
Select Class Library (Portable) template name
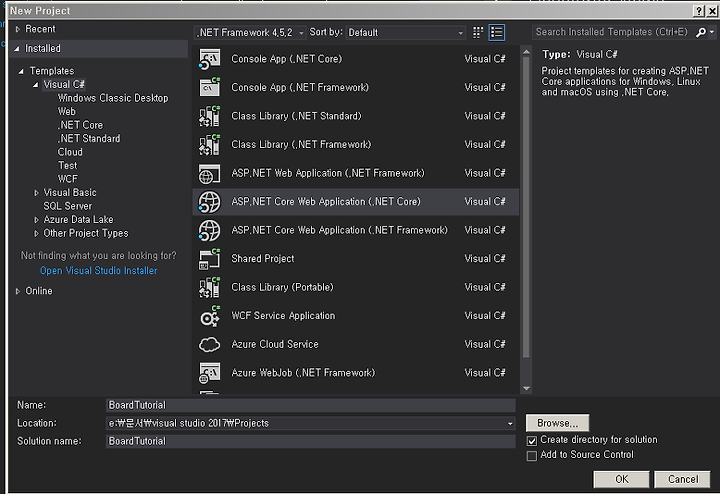(282, 287)
